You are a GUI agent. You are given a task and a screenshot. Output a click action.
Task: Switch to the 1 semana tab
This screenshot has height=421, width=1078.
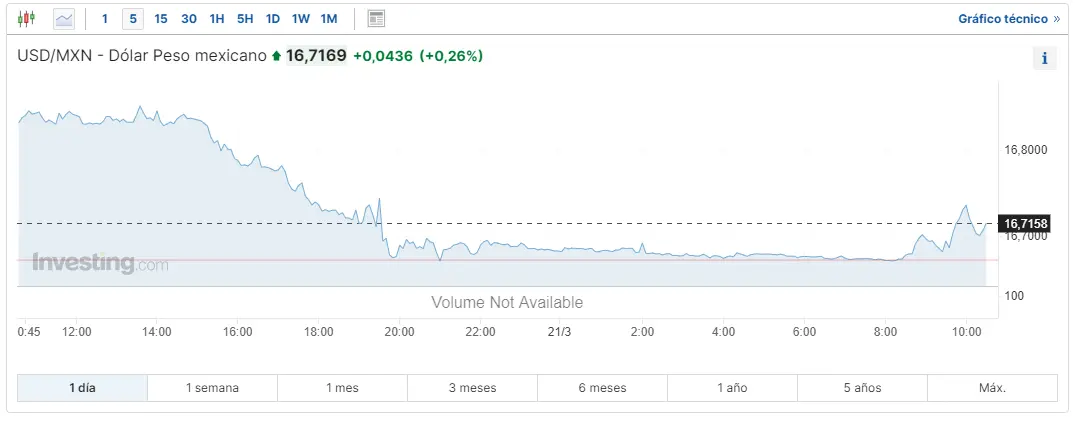click(x=212, y=388)
